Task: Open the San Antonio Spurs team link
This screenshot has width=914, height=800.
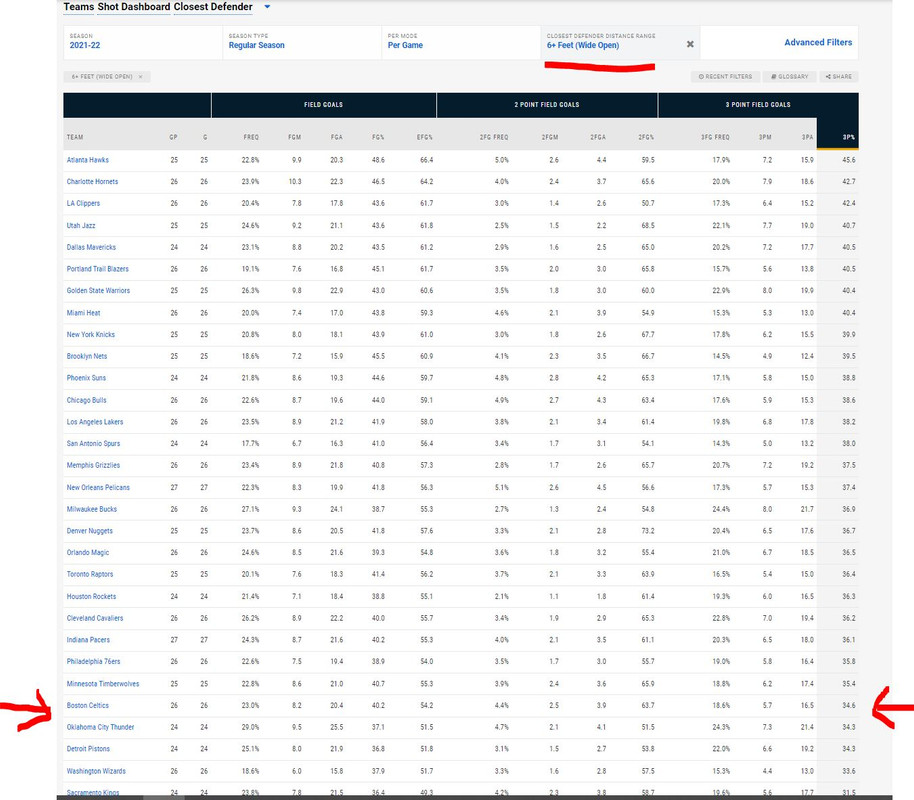Action: click(x=93, y=443)
